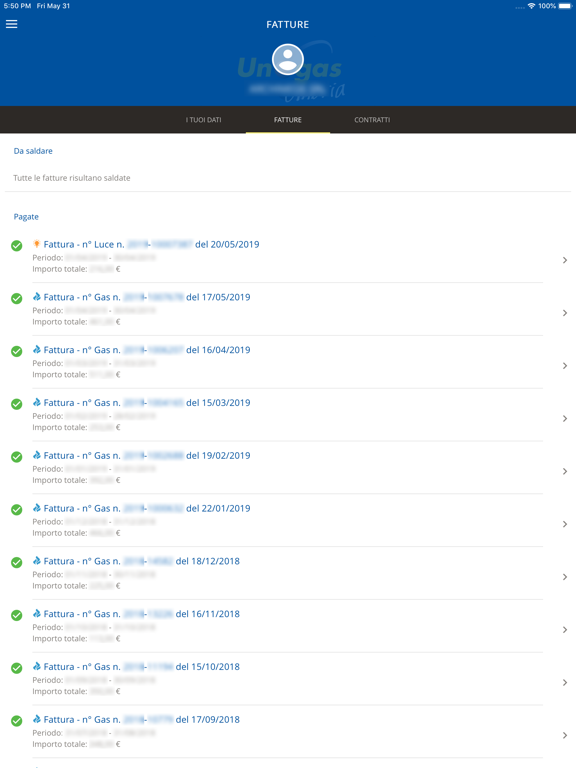Click the light bulb icon on Luce invoice
Screen dimensions: 576x768
point(36,244)
